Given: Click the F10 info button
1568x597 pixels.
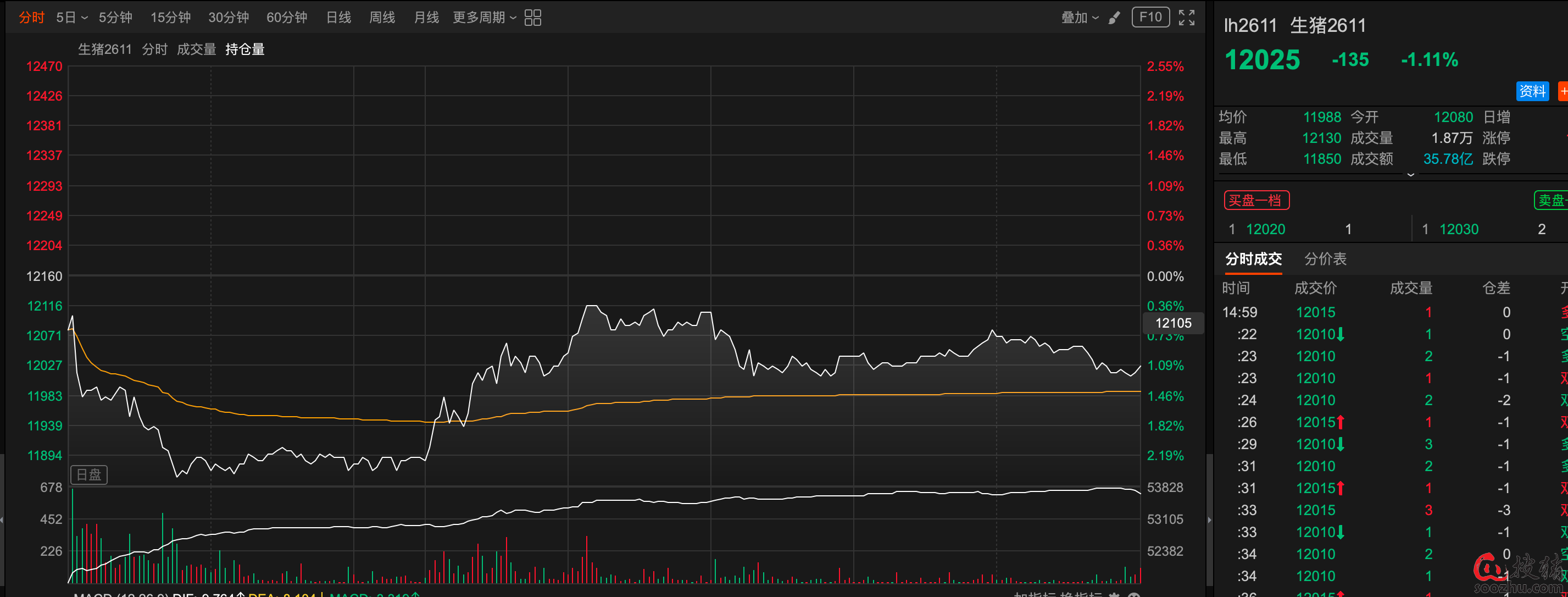Looking at the screenshot, I should tap(1150, 17).
